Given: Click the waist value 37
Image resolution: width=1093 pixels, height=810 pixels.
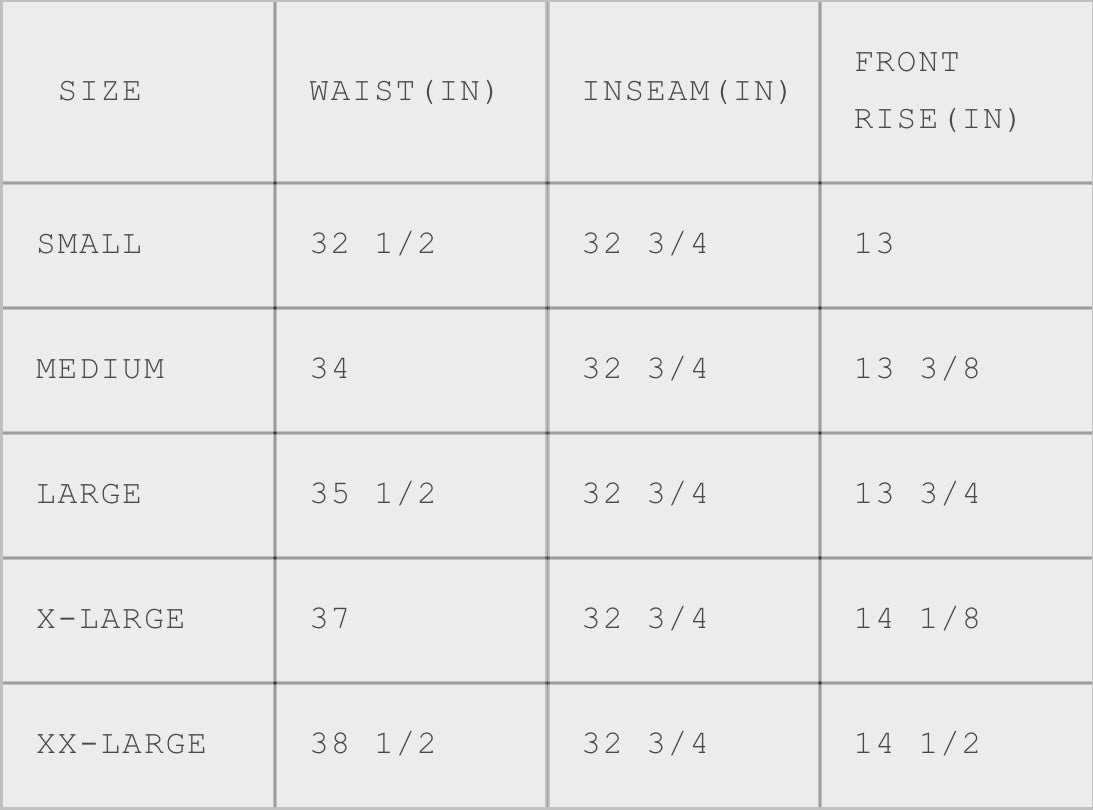Looking at the screenshot, I should (x=330, y=619).
